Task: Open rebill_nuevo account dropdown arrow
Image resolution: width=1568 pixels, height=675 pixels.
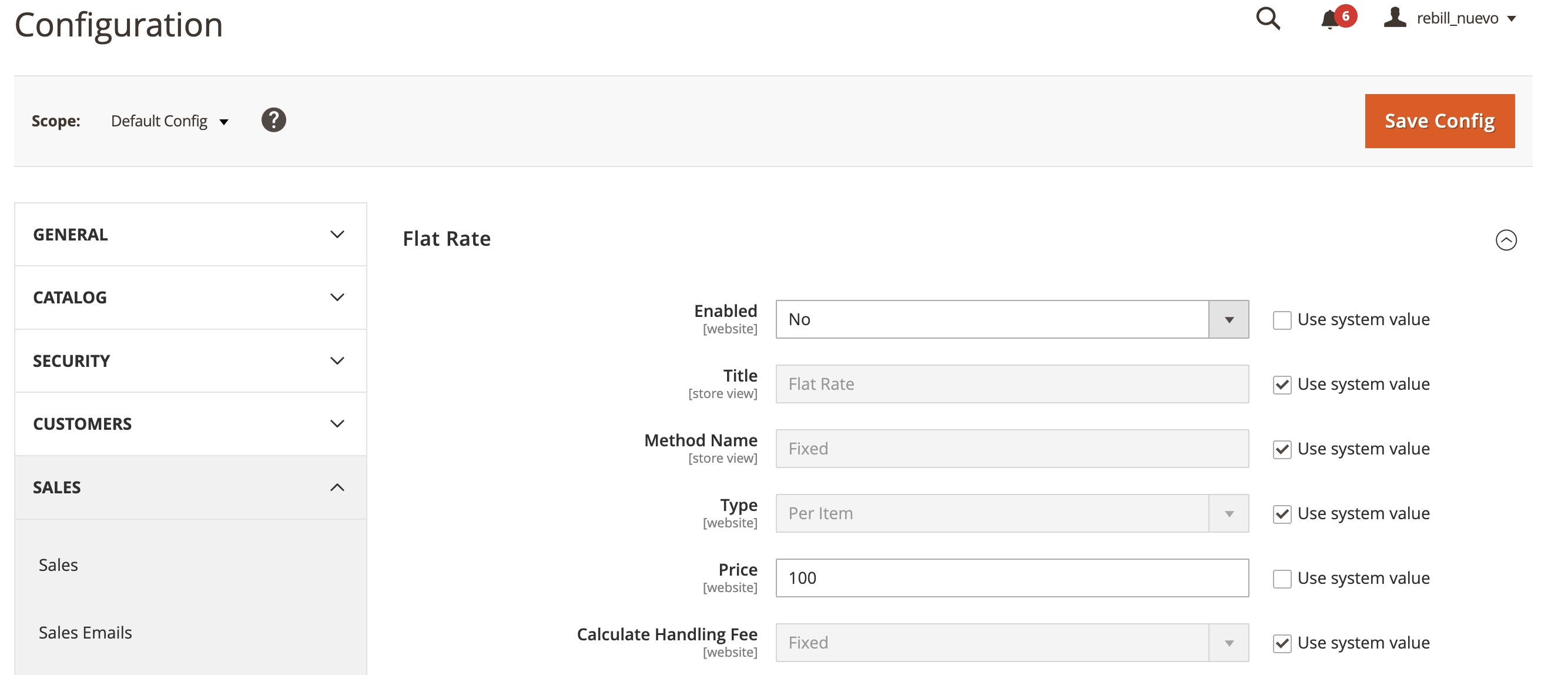Action: coord(1512,19)
